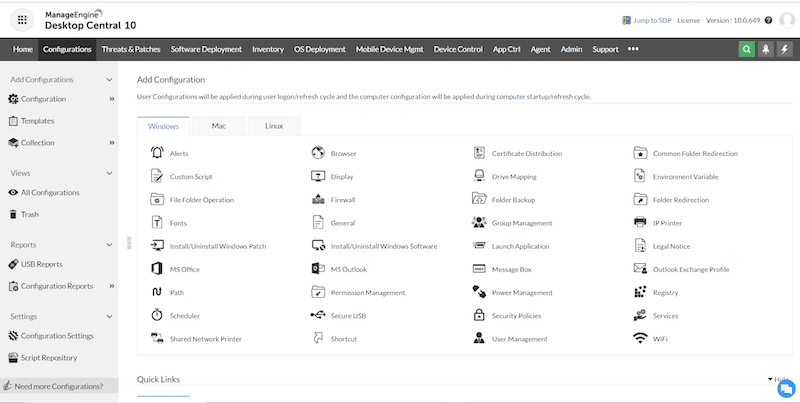Click the MS Outlook icon
This screenshot has height=403, width=800.
coord(318,269)
